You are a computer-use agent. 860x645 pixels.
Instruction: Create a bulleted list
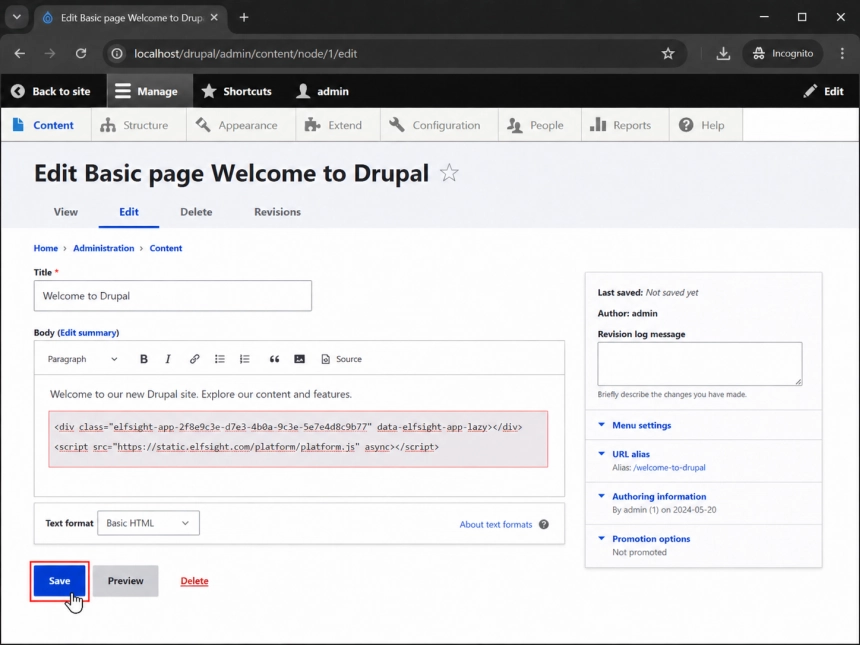[219, 359]
